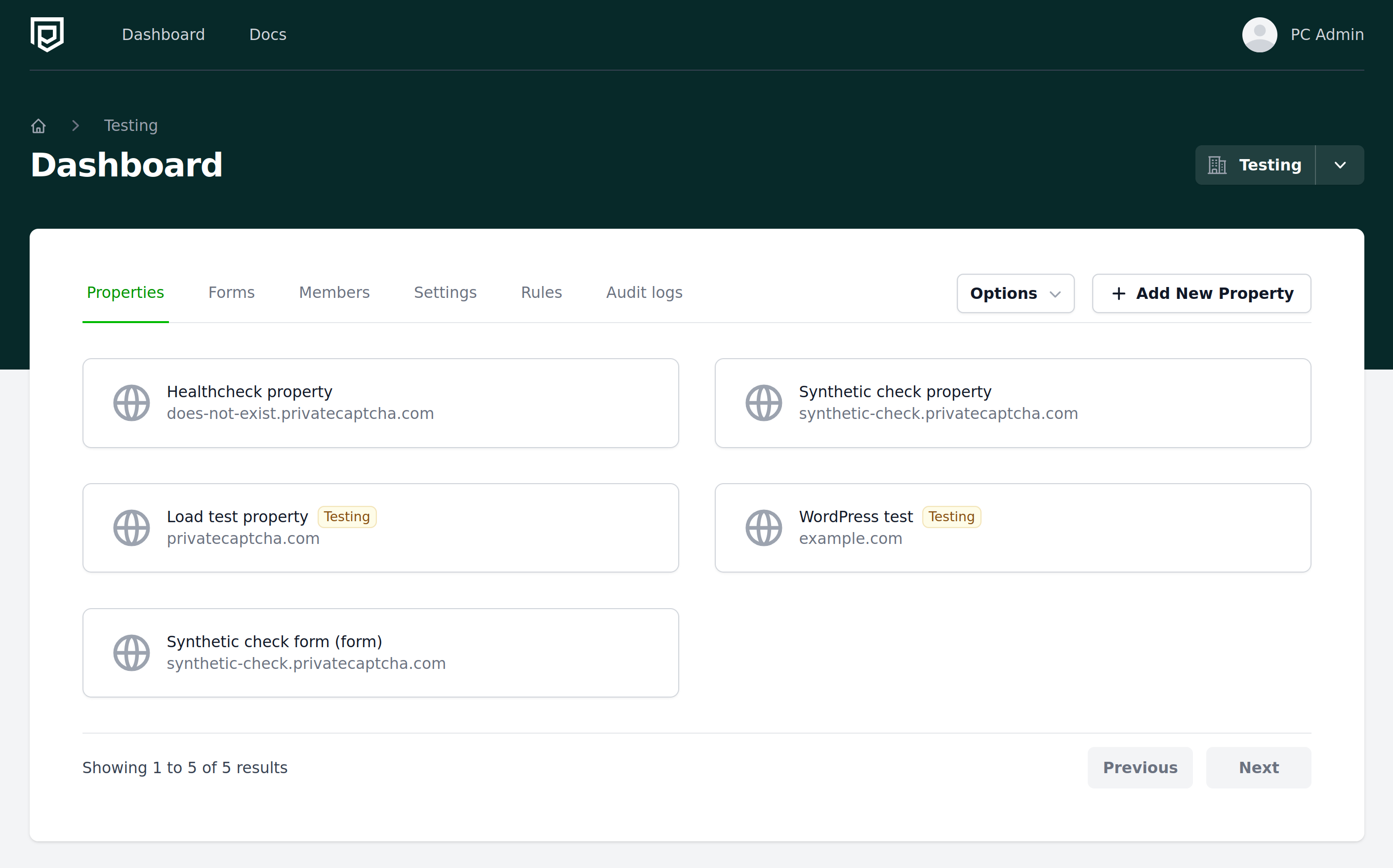
Task: Select the Rules tab
Action: (x=541, y=293)
